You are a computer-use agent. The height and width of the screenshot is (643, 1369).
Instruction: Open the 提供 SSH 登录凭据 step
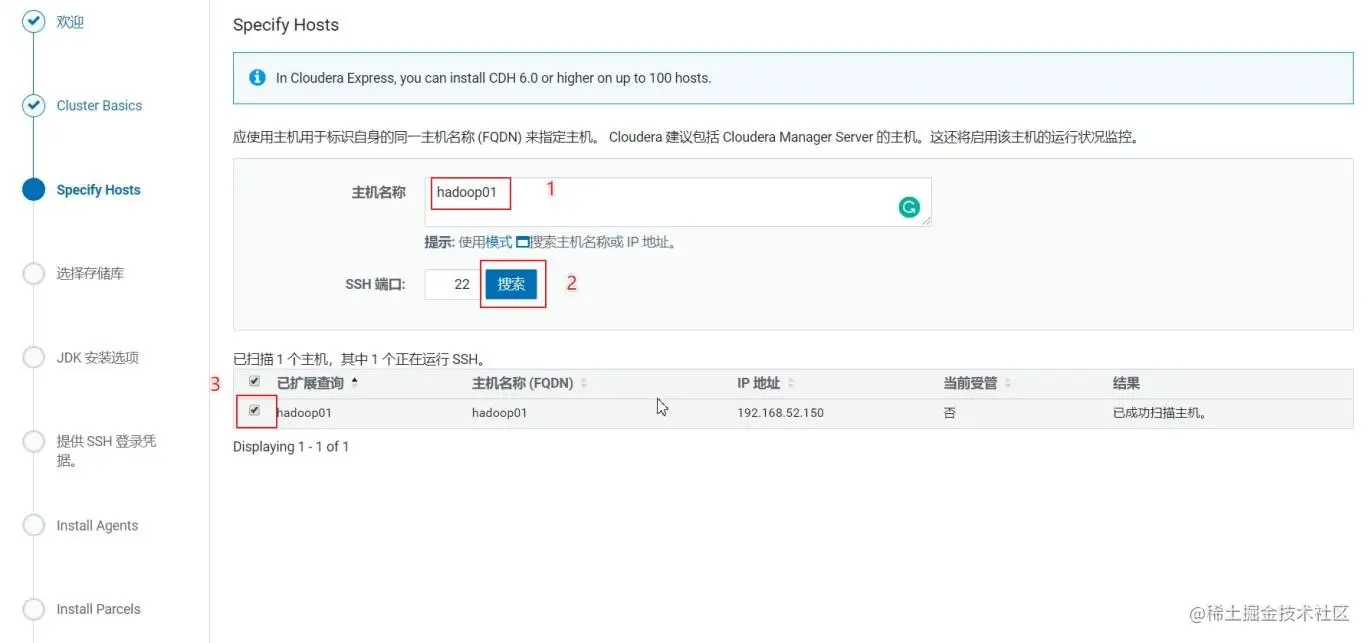pyautogui.click(x=106, y=451)
